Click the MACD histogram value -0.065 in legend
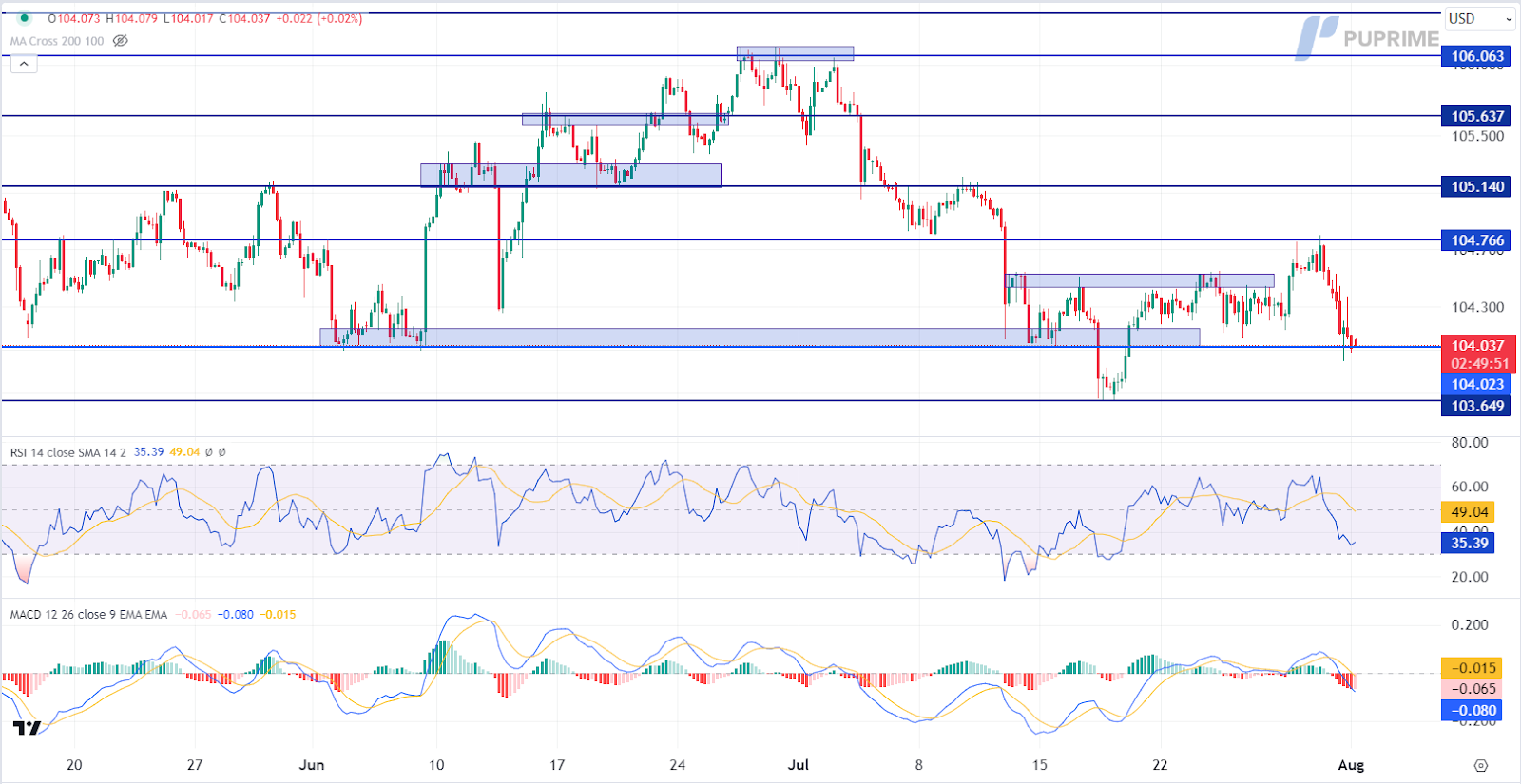 pos(194,615)
